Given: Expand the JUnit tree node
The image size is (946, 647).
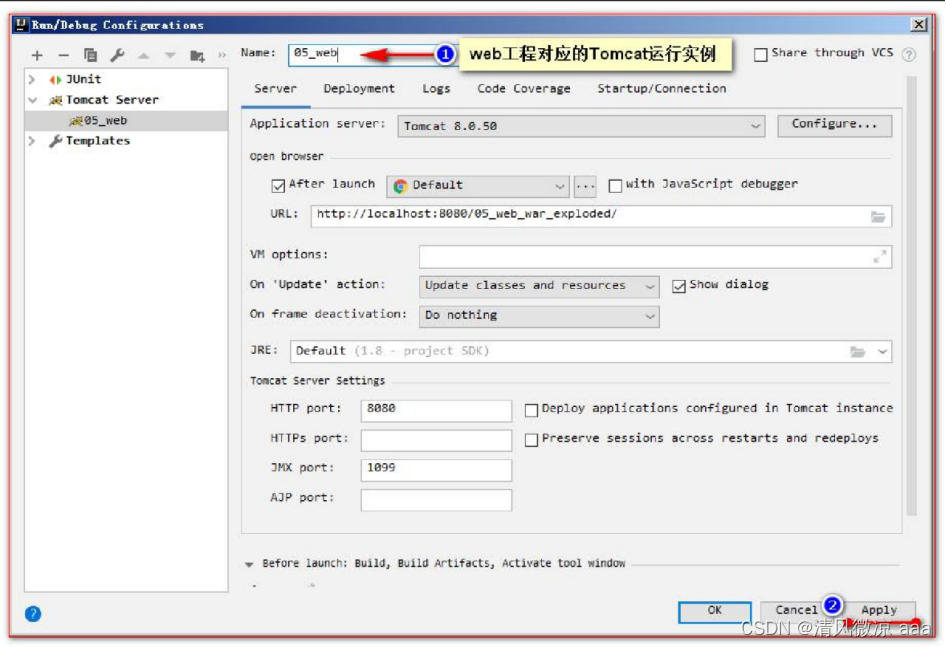Looking at the screenshot, I should click(32, 79).
